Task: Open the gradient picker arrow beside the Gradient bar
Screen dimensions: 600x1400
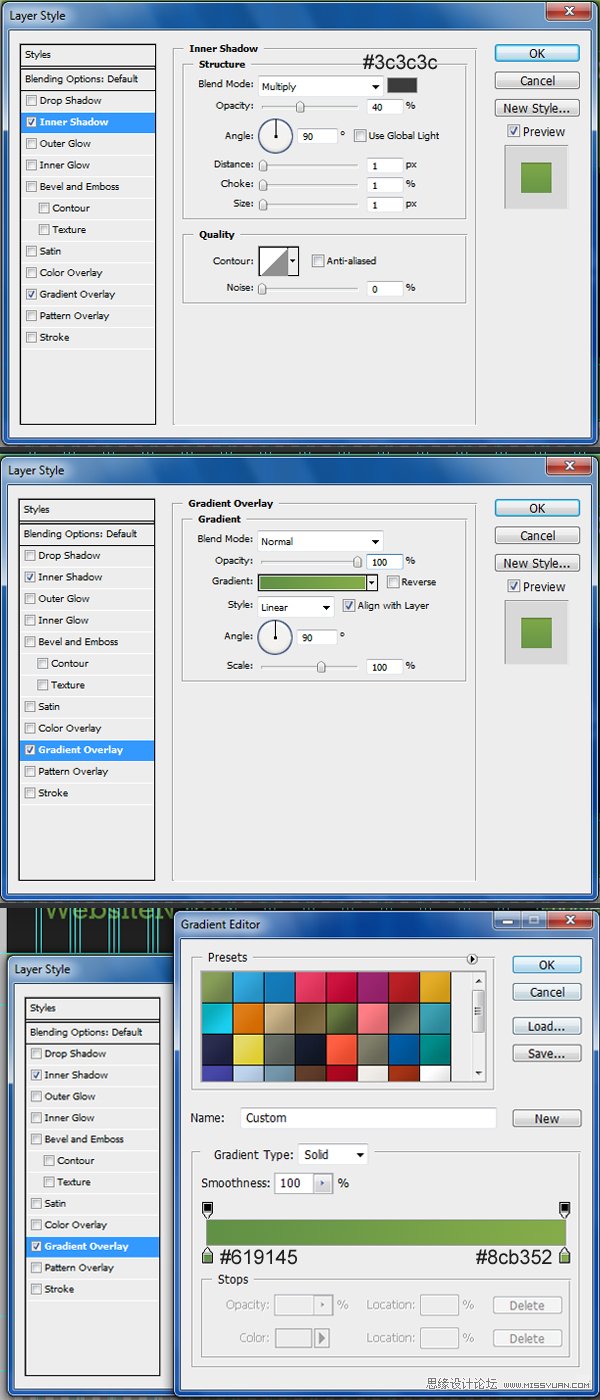Action: tap(371, 582)
